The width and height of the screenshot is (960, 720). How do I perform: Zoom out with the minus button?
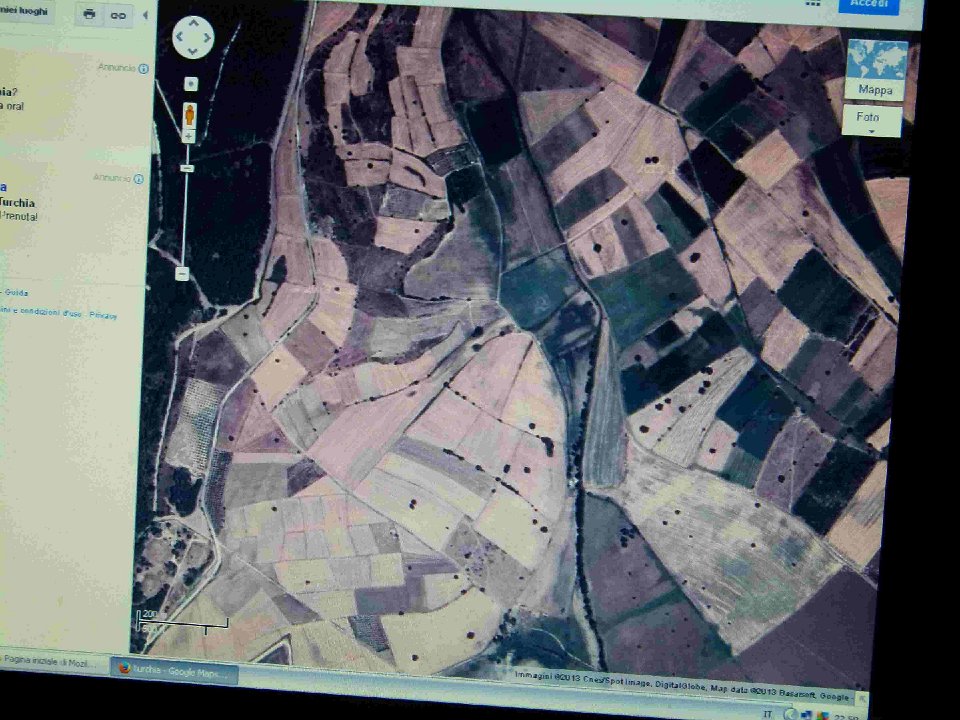pos(182,273)
